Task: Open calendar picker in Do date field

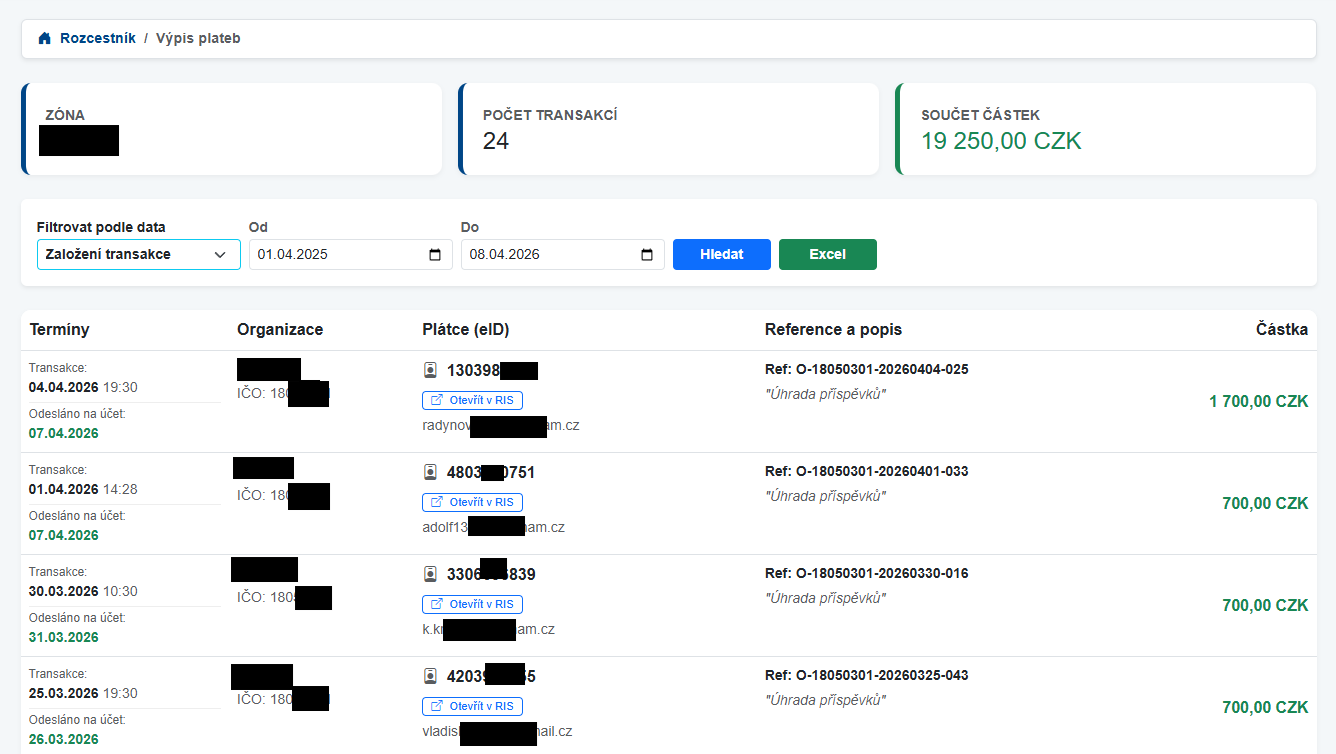Action: click(647, 255)
